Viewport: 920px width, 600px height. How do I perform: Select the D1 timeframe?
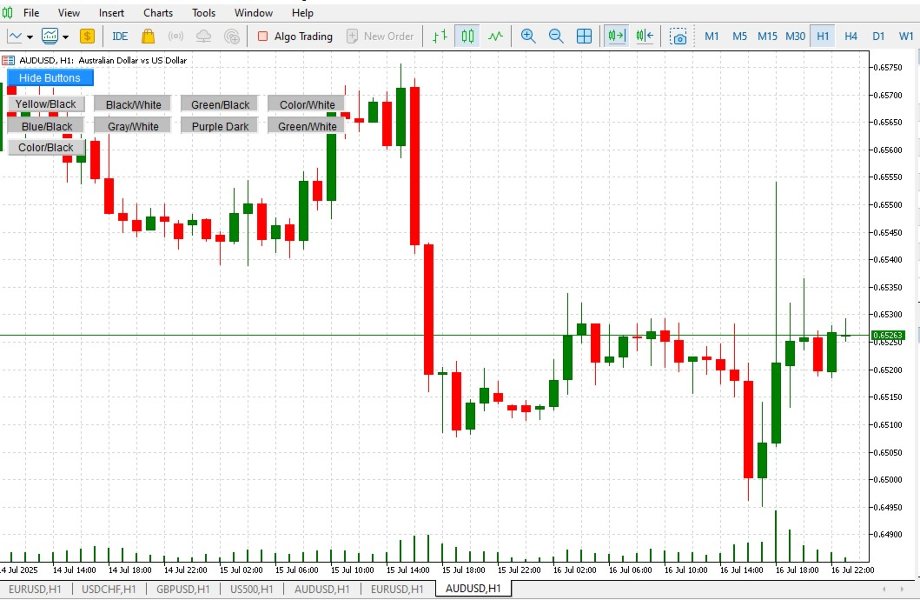point(878,36)
